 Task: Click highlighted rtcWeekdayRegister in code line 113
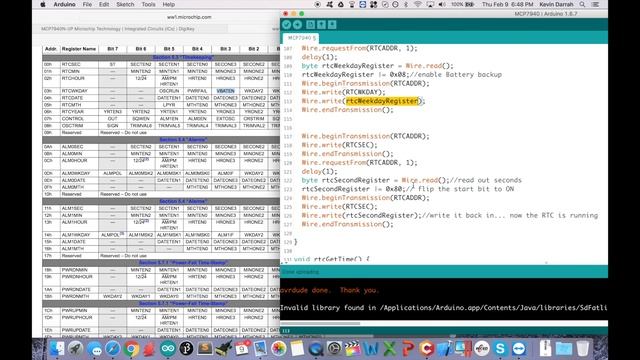coord(382,101)
